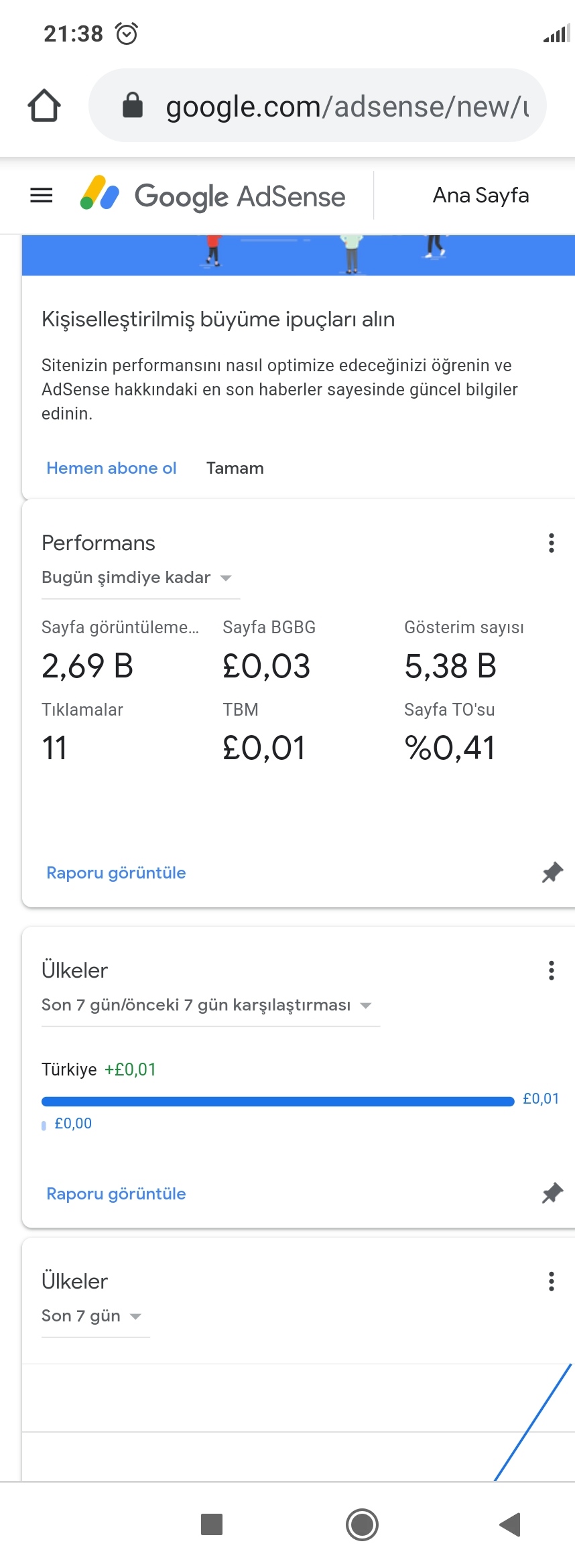Tap the Android back navigation button

[510, 1524]
